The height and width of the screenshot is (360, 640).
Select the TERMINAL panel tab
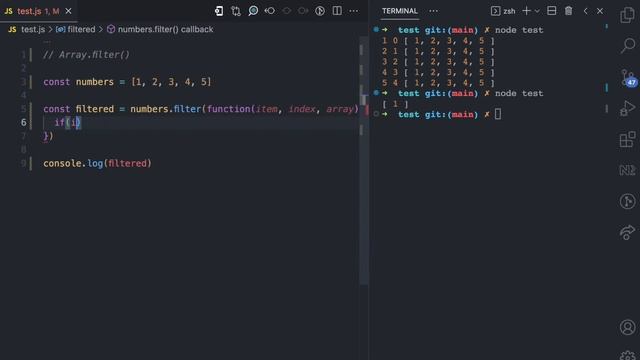coord(400,11)
